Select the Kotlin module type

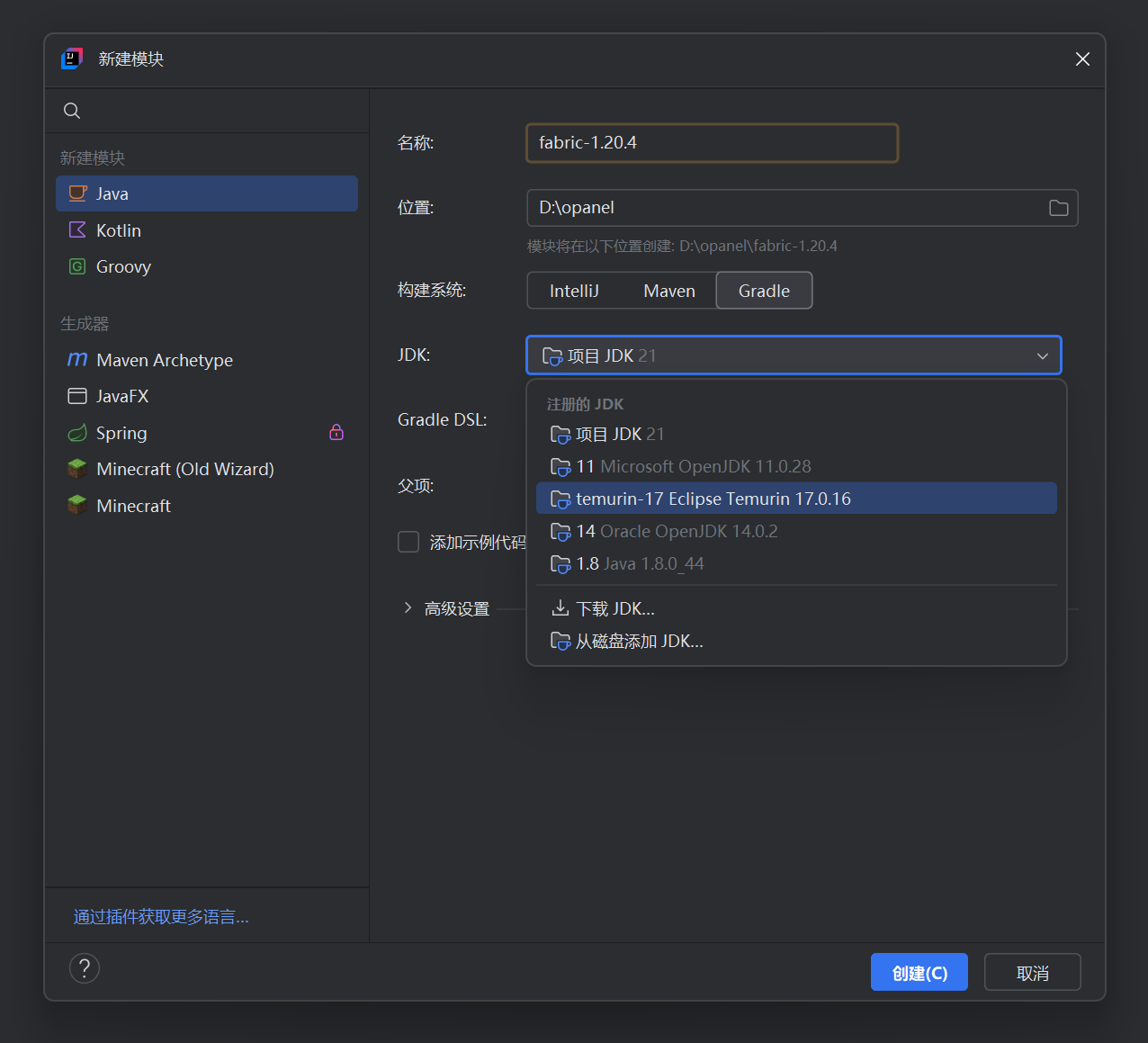point(118,230)
